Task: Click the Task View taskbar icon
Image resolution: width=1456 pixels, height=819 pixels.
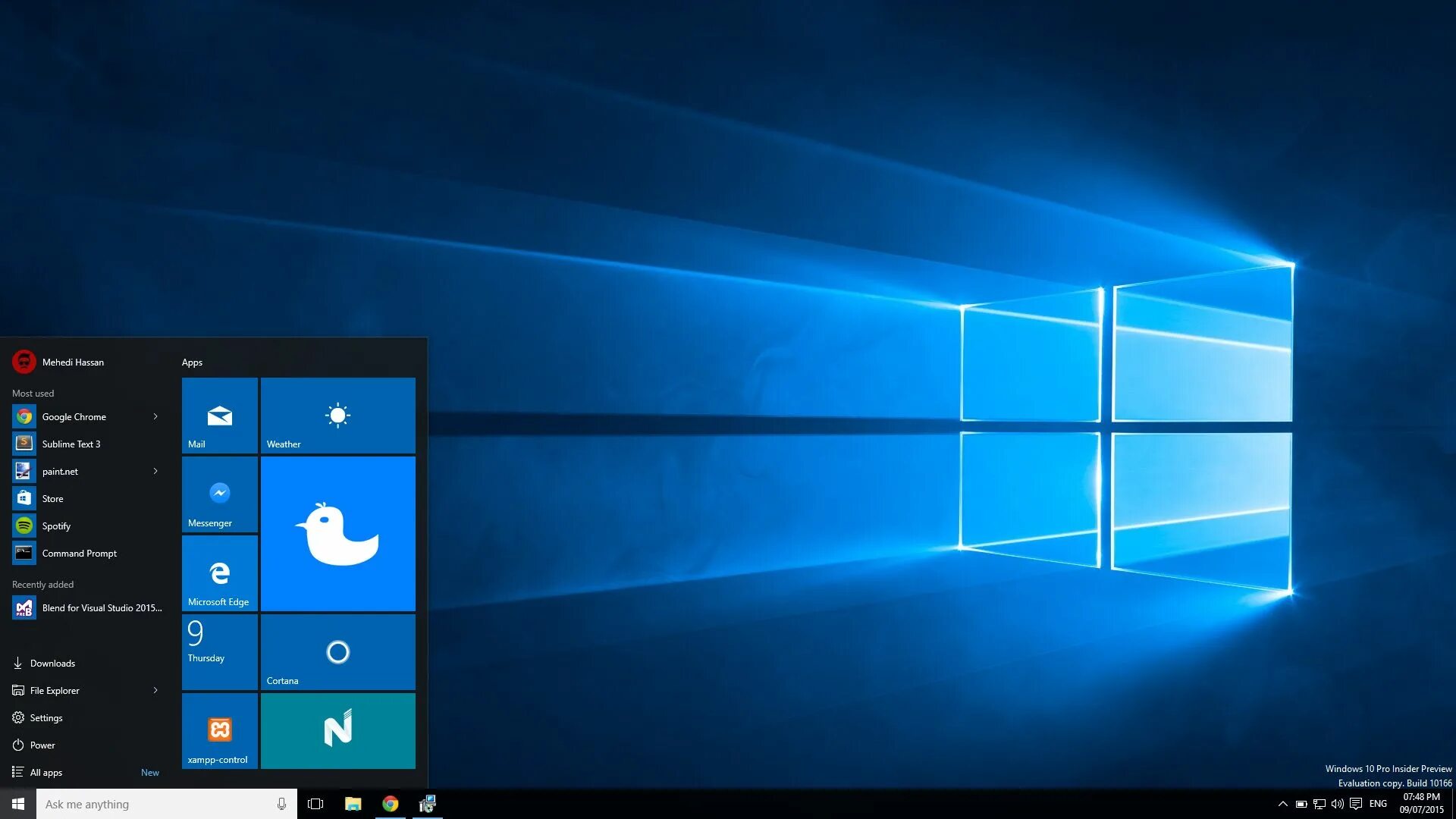Action: tap(315, 804)
